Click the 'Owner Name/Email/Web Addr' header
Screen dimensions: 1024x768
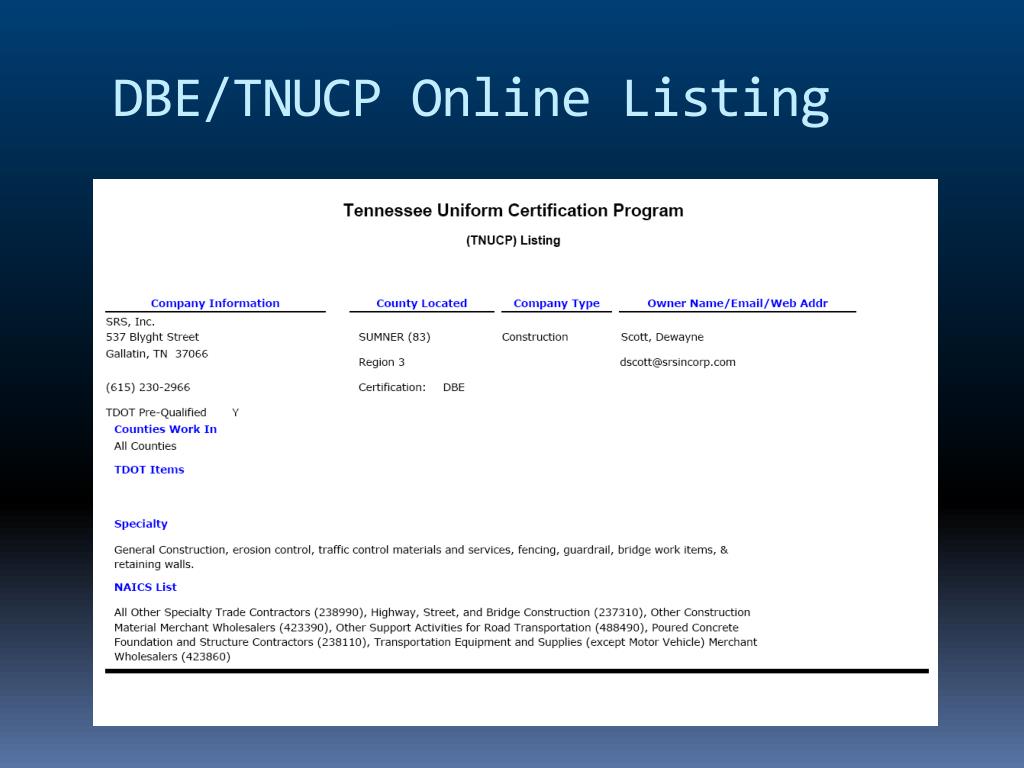click(x=737, y=303)
